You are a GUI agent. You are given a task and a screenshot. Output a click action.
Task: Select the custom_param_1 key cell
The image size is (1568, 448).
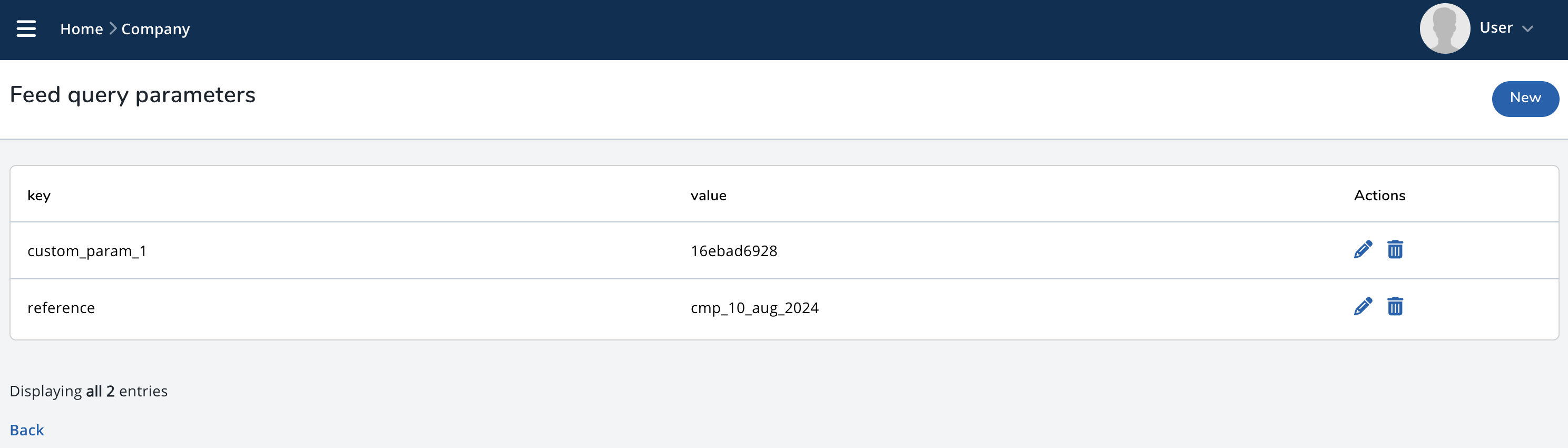[87, 251]
